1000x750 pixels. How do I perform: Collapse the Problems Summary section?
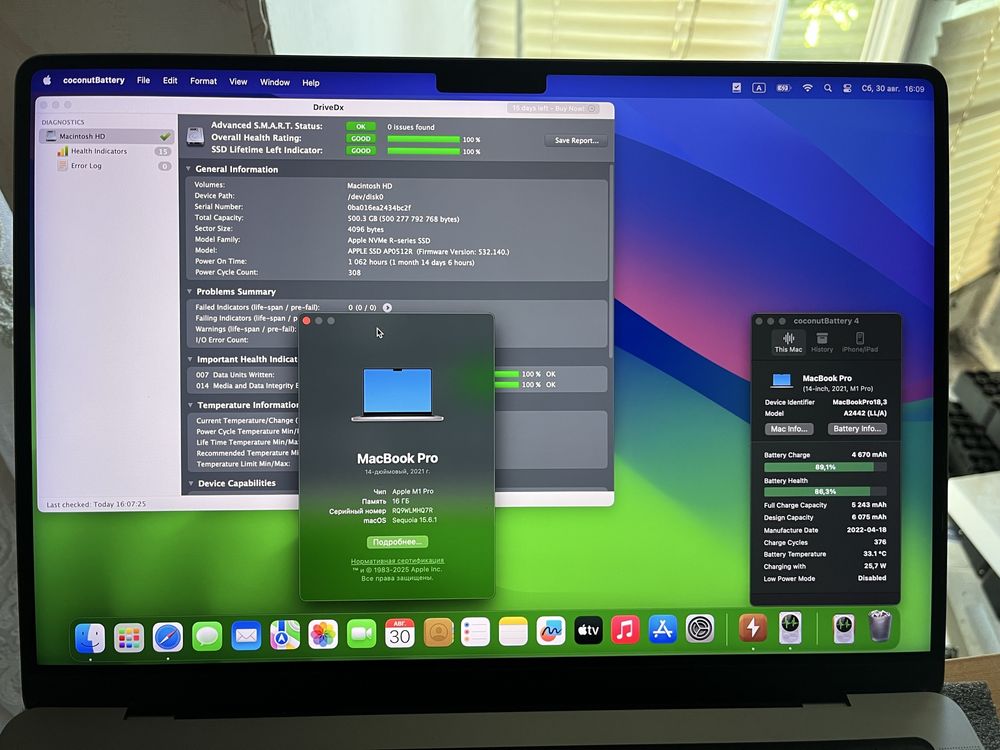point(189,291)
